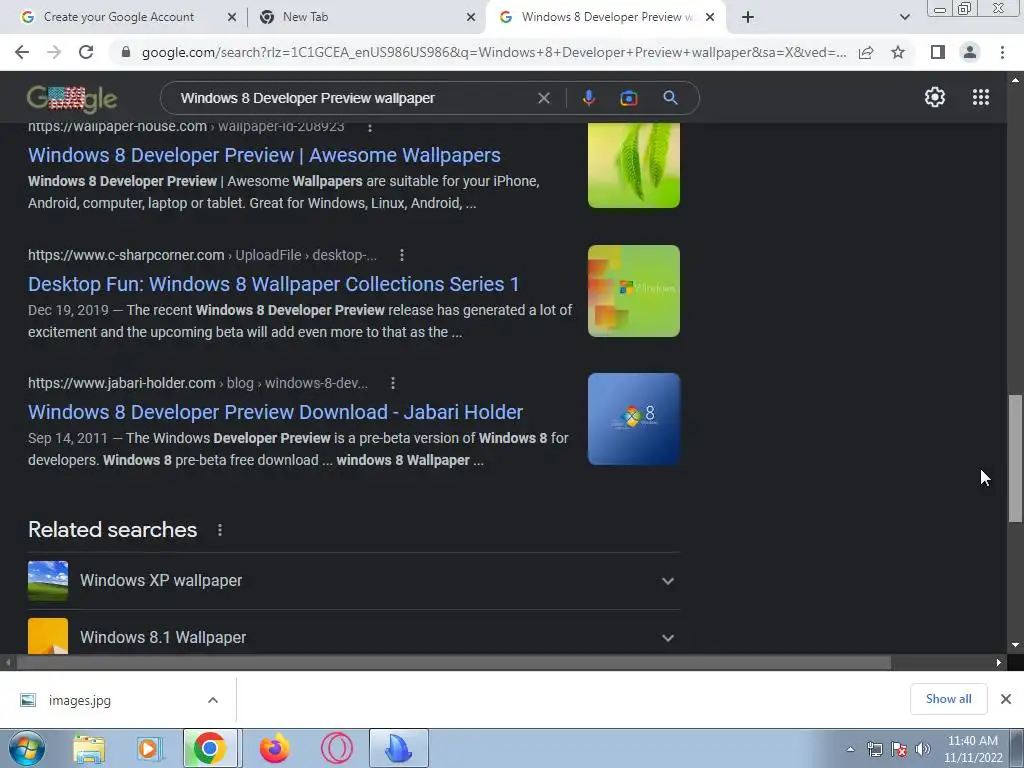
Task: Click the Windows XP wallpaper thumbnail
Action: 48,581
